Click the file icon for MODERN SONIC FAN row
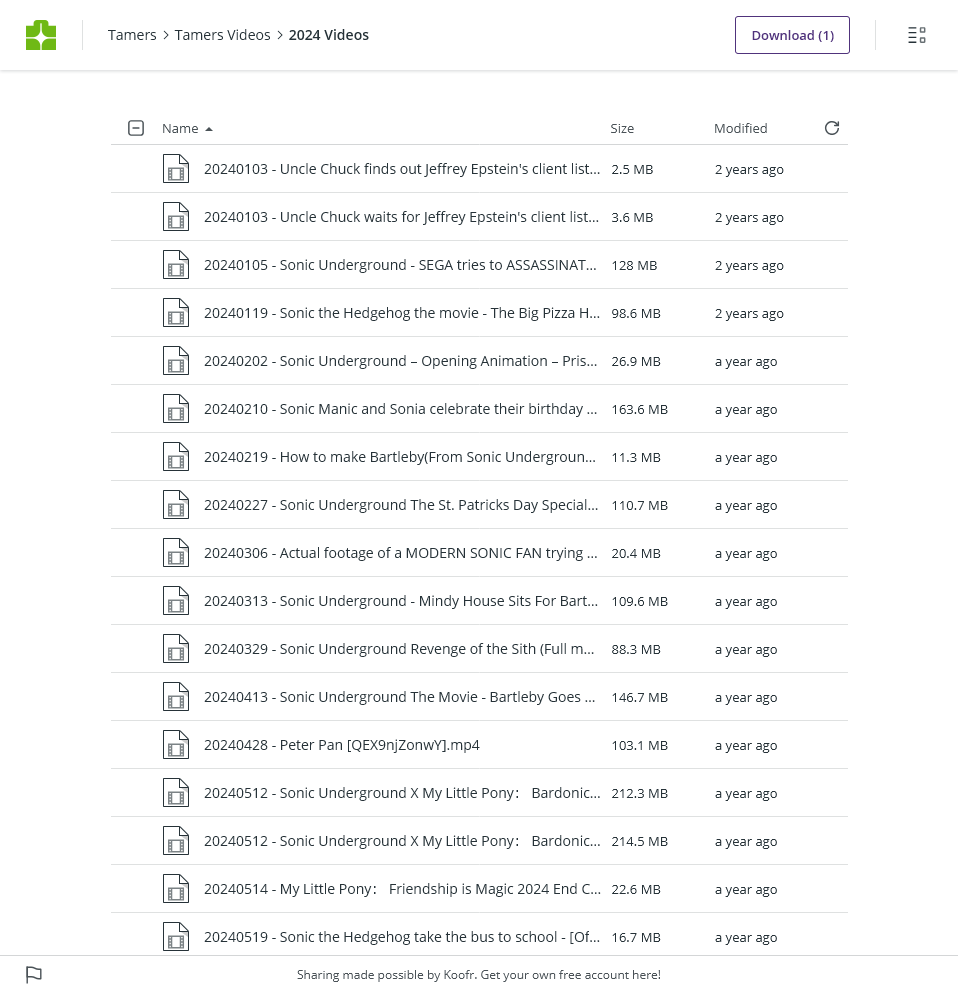Screen dimensions: 958x993 176,553
